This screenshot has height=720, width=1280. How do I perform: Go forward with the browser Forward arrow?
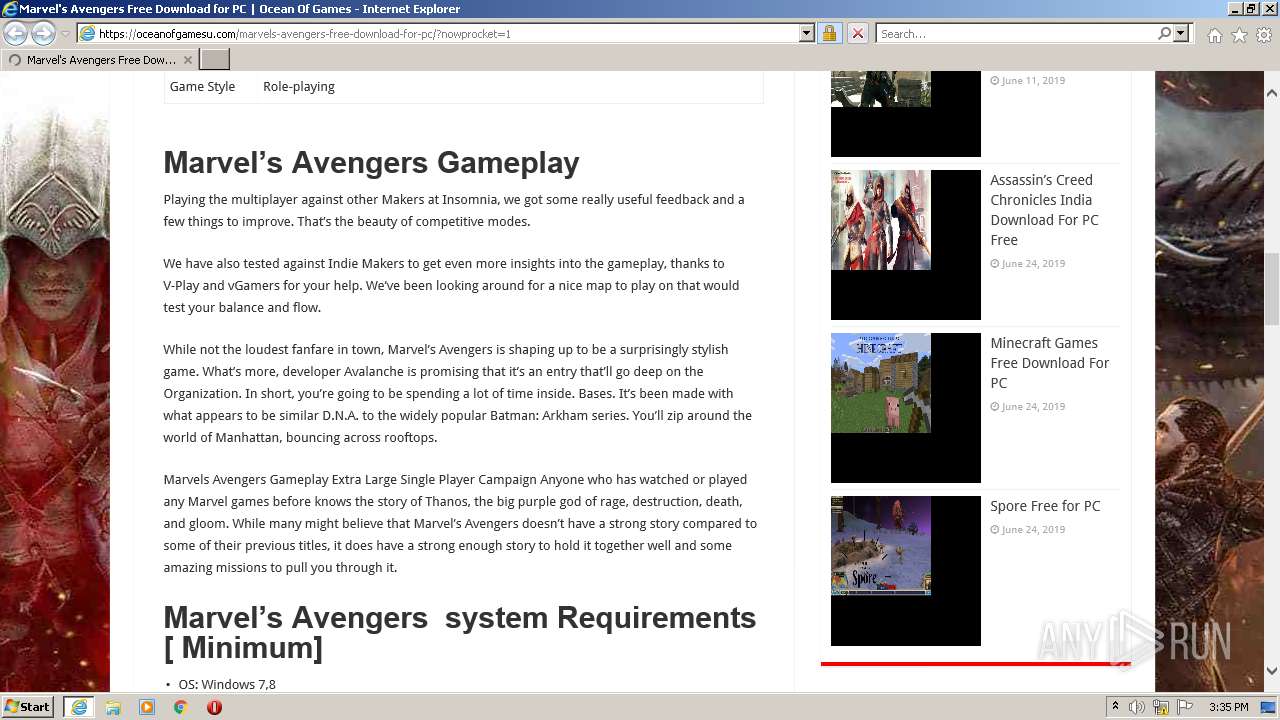pos(43,34)
